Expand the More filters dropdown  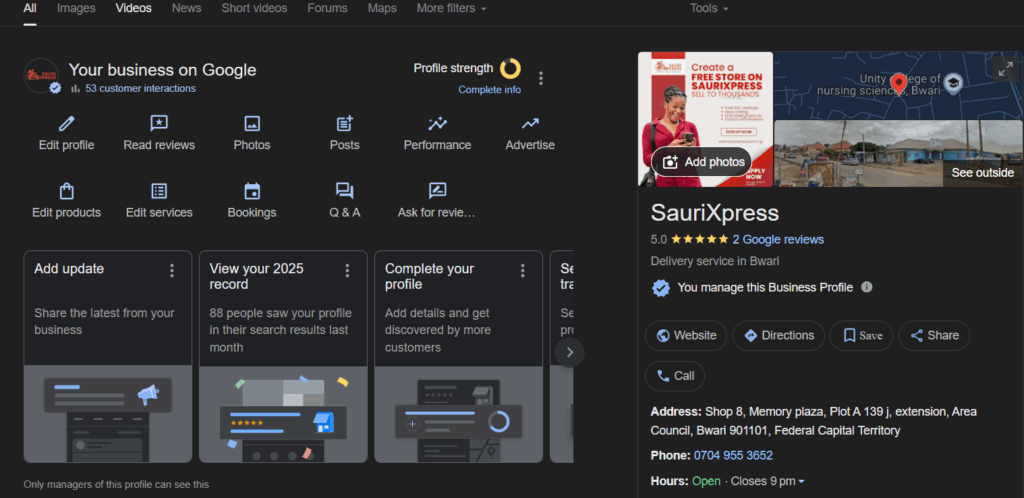click(451, 8)
